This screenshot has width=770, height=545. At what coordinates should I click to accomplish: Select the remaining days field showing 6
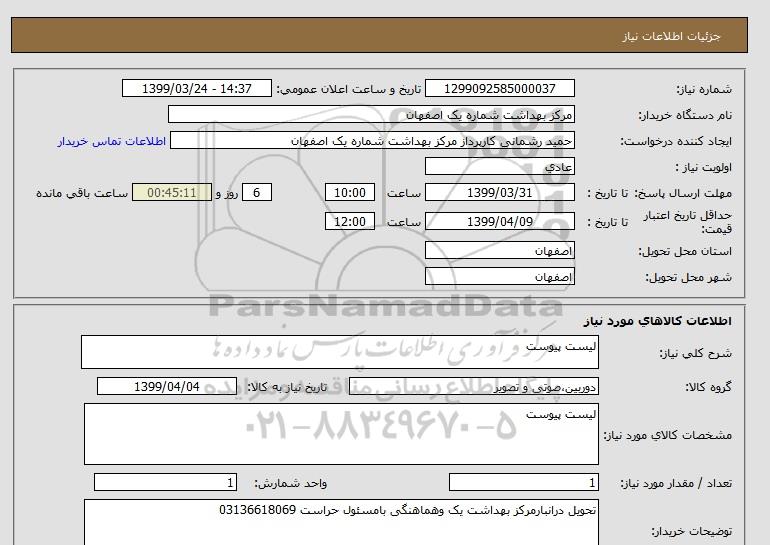click(256, 192)
